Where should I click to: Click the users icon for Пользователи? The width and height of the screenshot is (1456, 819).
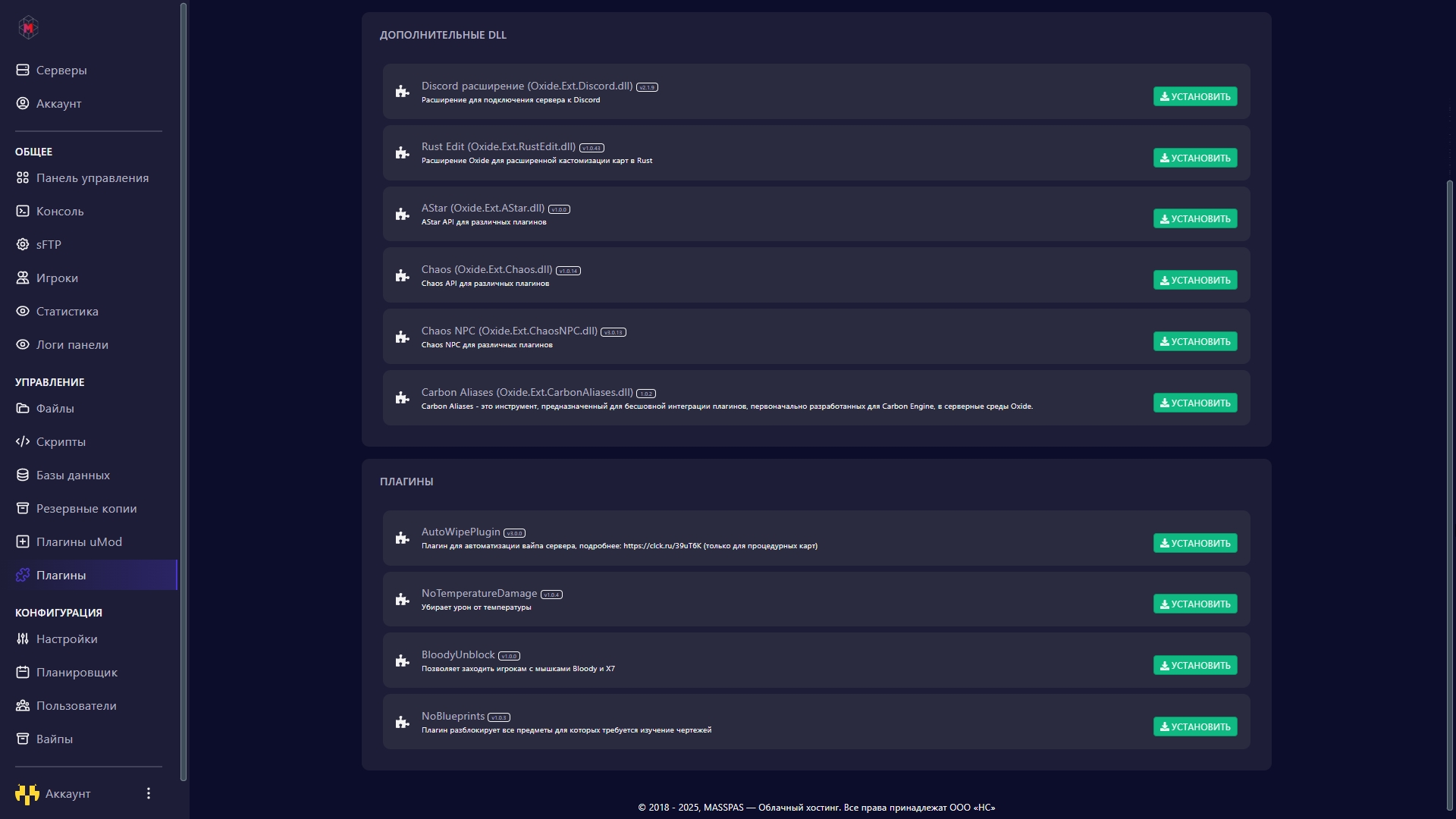[22, 705]
